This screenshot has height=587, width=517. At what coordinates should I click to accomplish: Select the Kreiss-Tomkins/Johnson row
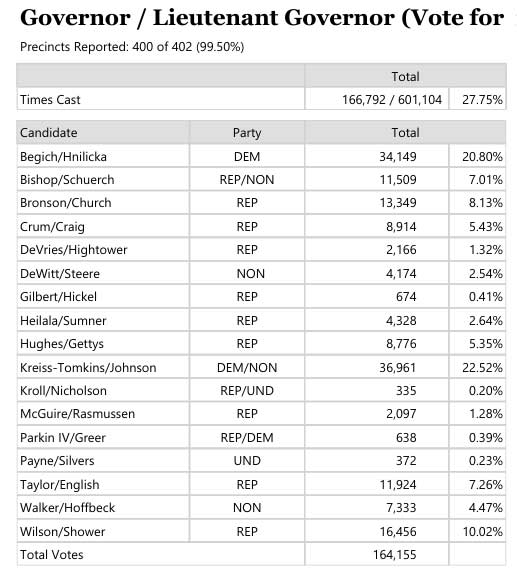tap(261, 367)
